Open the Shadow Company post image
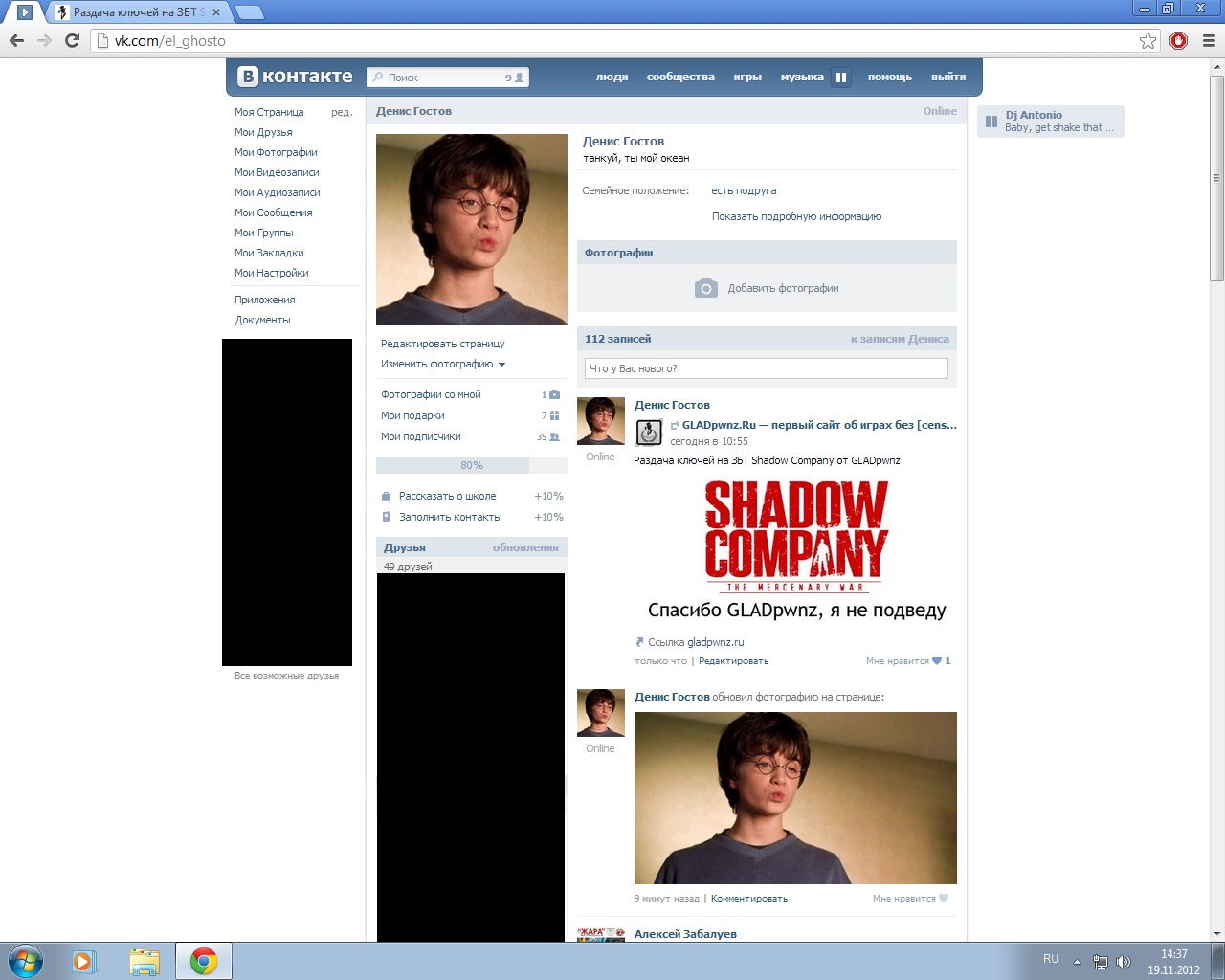This screenshot has height=980, width=1225. pyautogui.click(x=796, y=551)
